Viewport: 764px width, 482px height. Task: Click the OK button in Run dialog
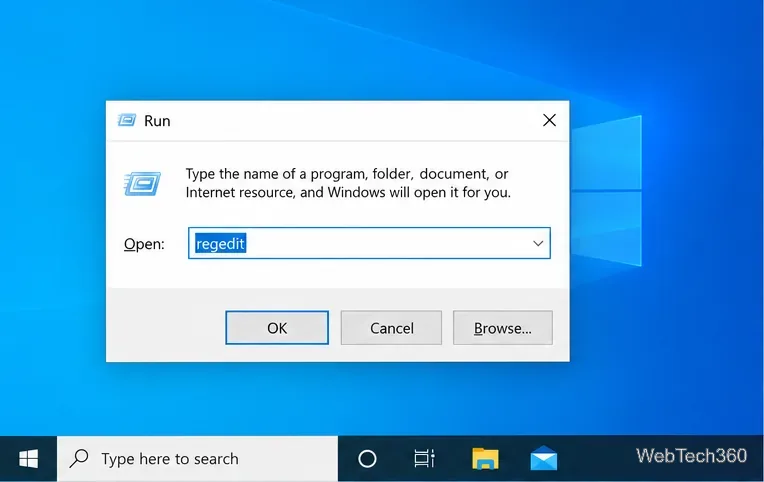pos(277,328)
